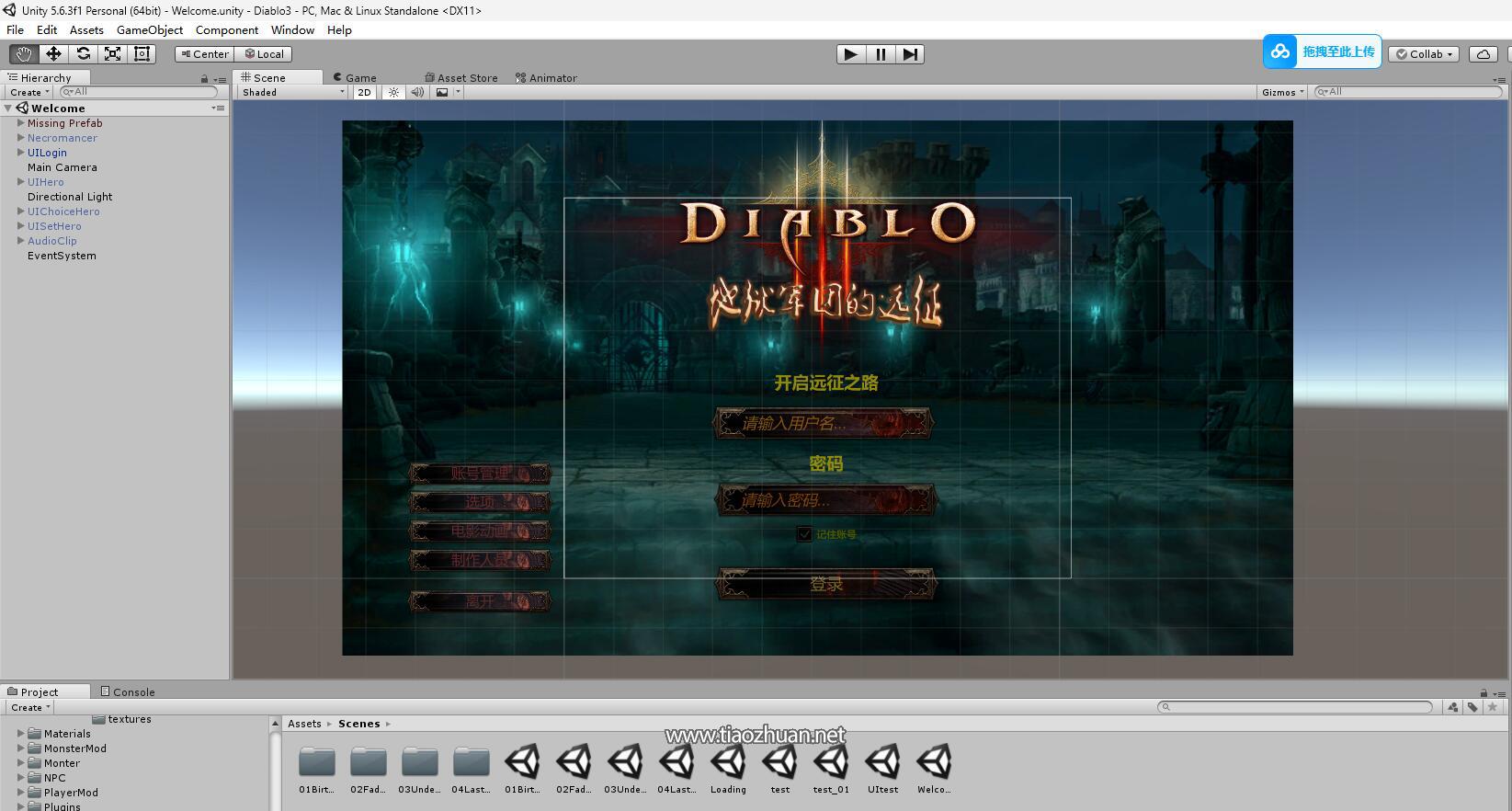Click the save search star icon
1512x811 pixels.
tap(1492, 707)
